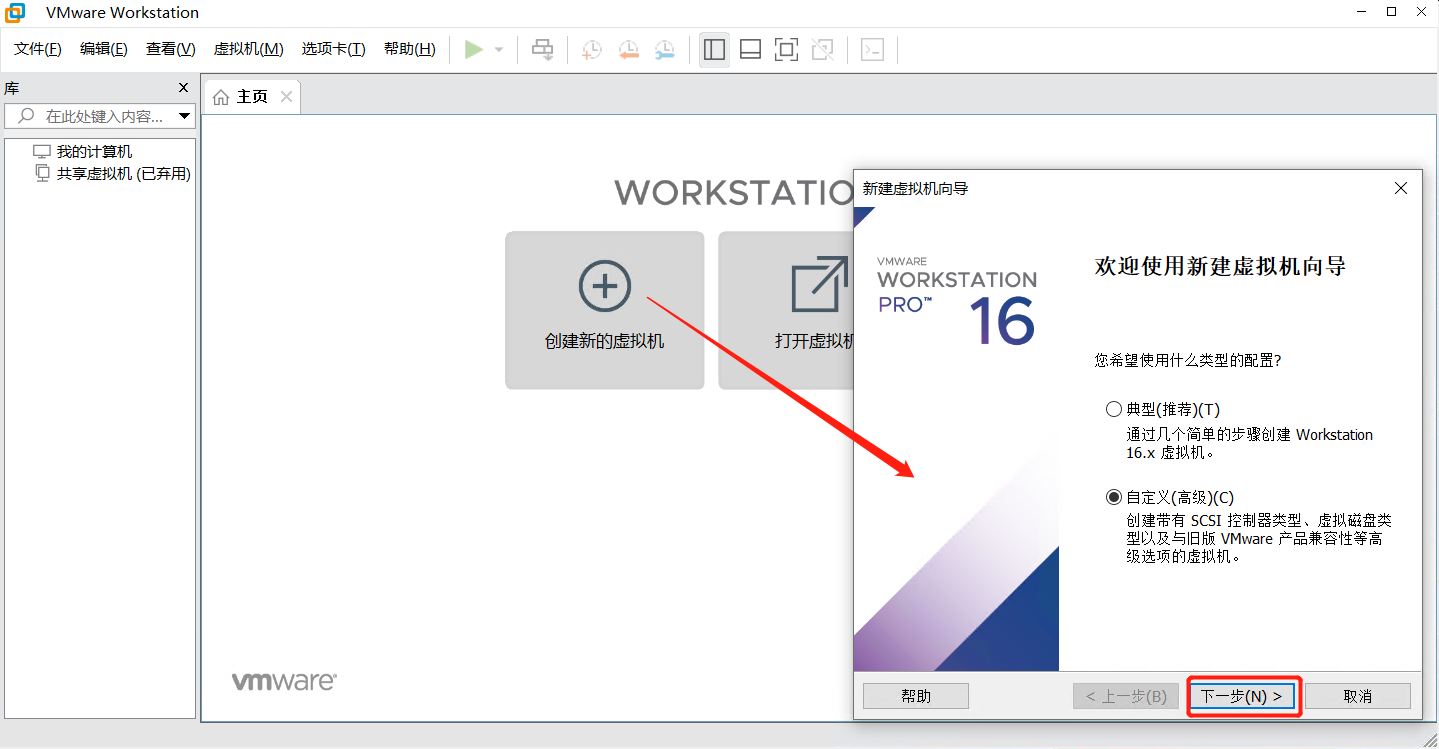The height and width of the screenshot is (749, 1439).
Task: Click 下一步(N) > in the wizard
Action: click(x=1241, y=696)
